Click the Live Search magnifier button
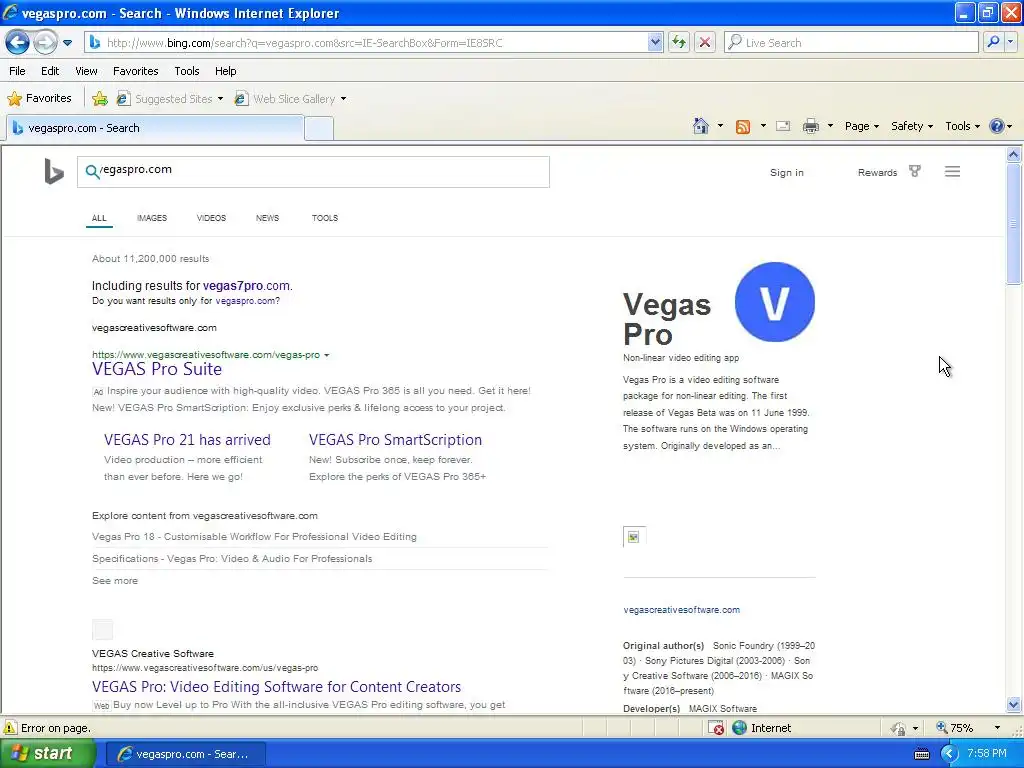Viewport: 1024px width, 768px height. 993,42
